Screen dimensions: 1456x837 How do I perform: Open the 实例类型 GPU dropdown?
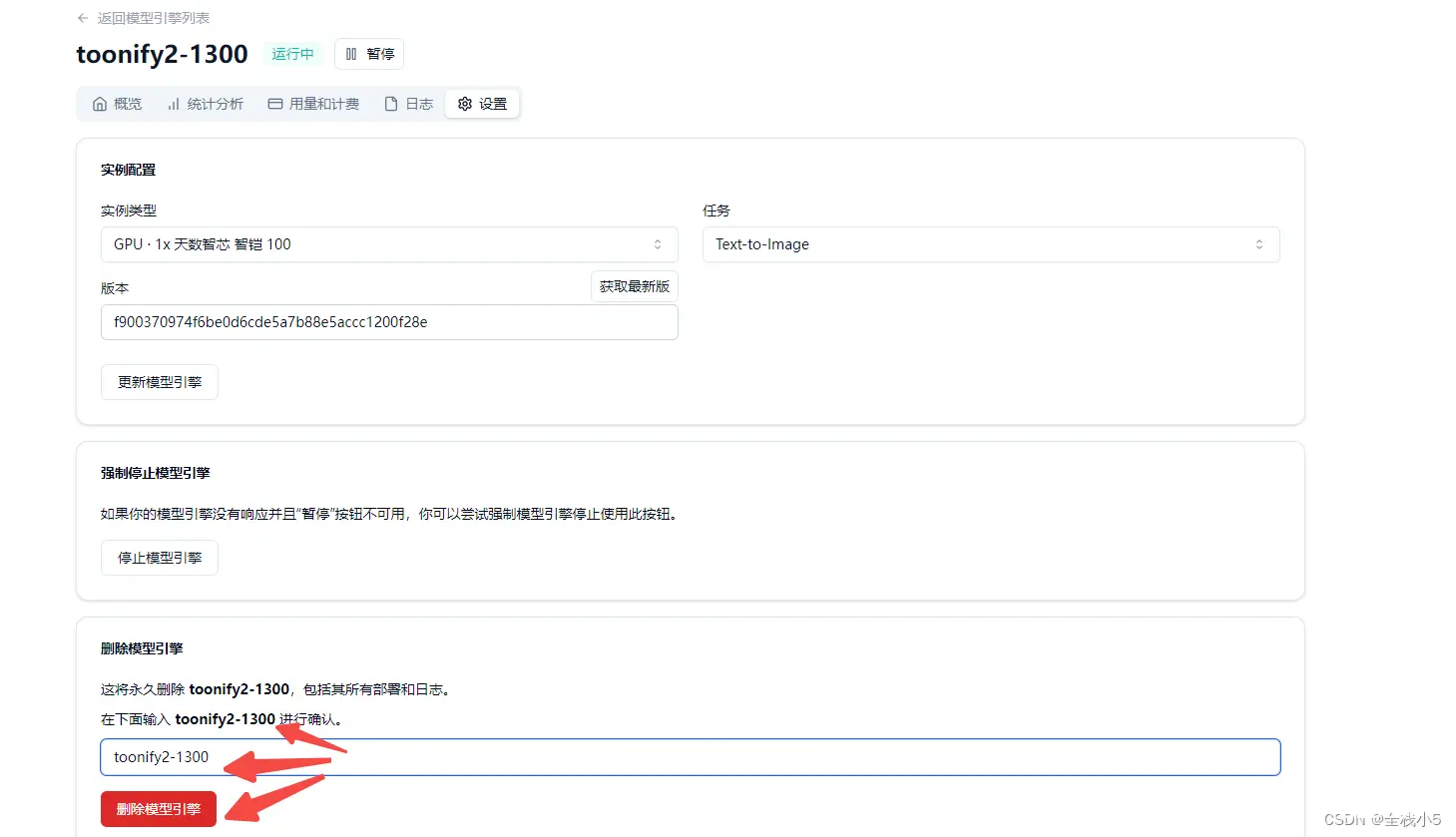[389, 244]
